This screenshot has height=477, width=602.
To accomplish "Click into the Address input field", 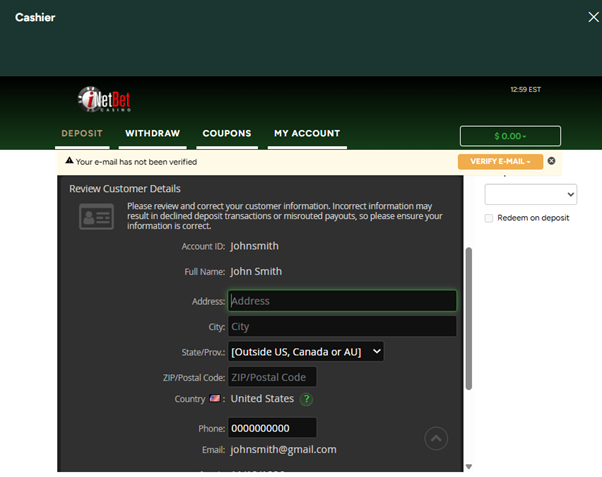I will click(342, 300).
